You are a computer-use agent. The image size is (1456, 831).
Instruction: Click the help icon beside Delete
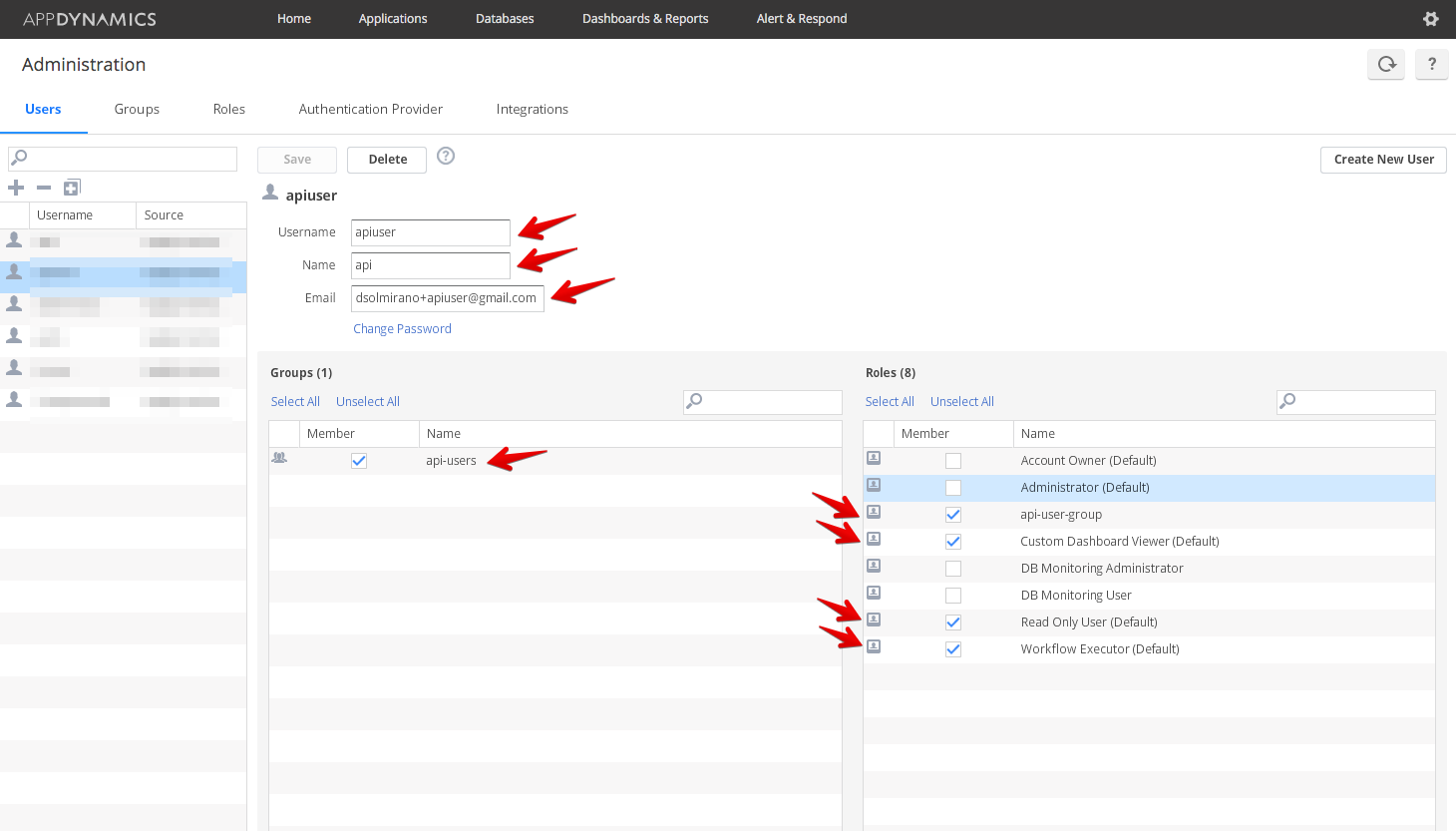(446, 156)
